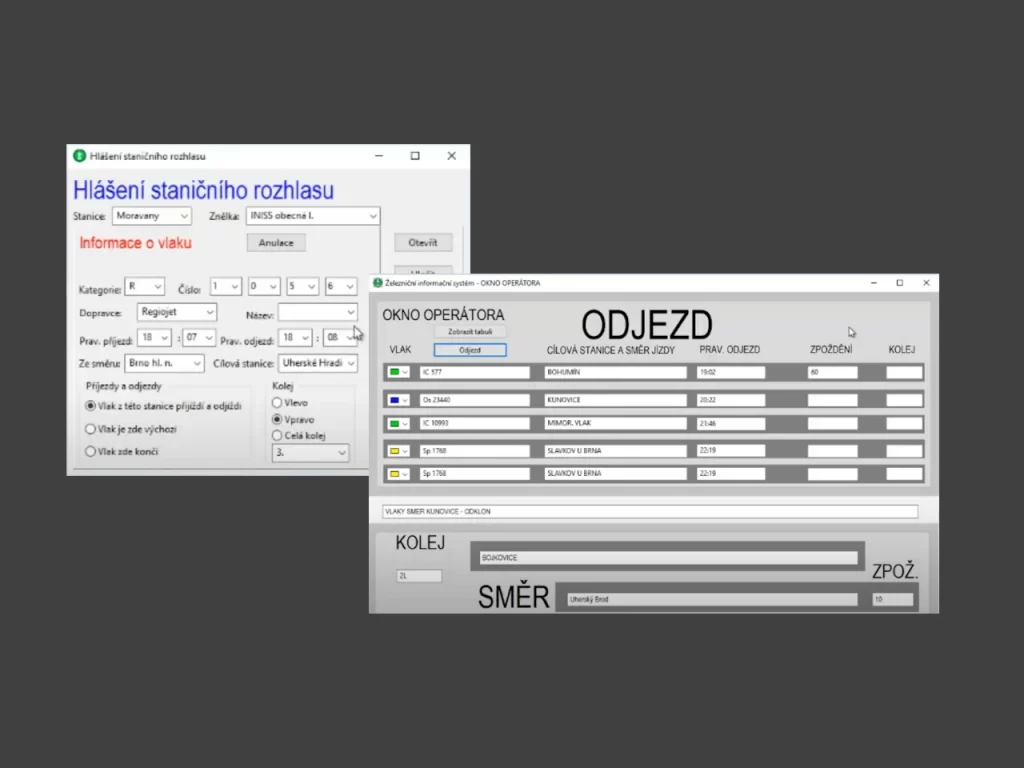Screen dimensions: 1024x768
Task: Choose the 'Vlevo' track side option
Action: point(278,402)
